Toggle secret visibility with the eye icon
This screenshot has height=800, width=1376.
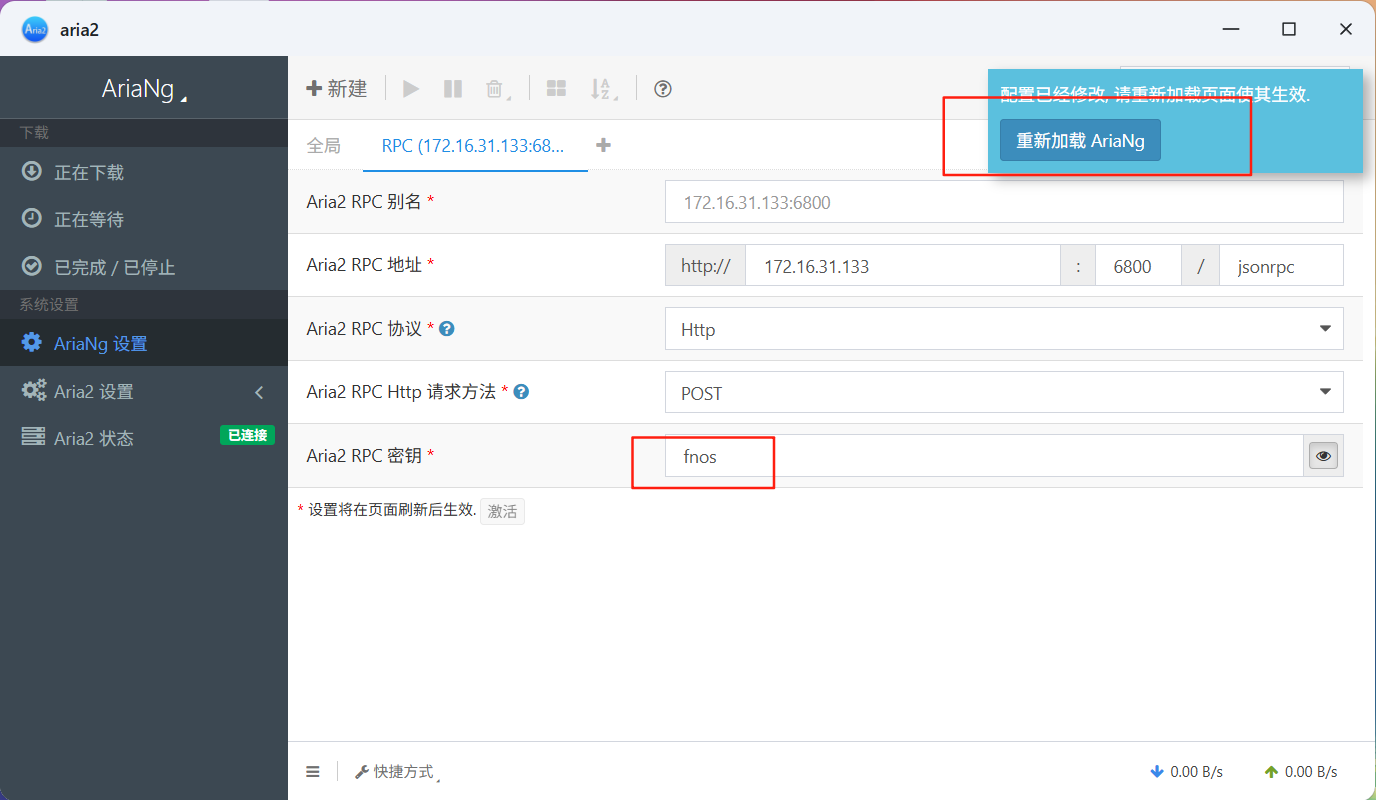click(x=1324, y=456)
